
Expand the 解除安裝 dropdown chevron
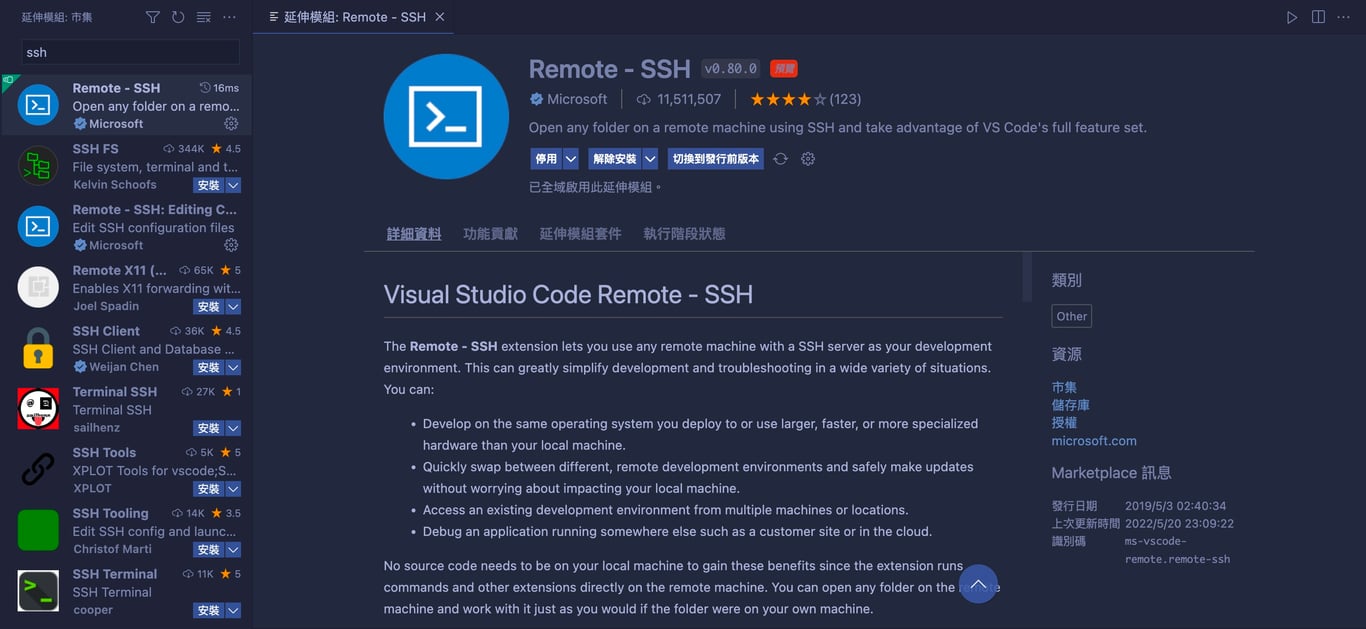(652, 158)
